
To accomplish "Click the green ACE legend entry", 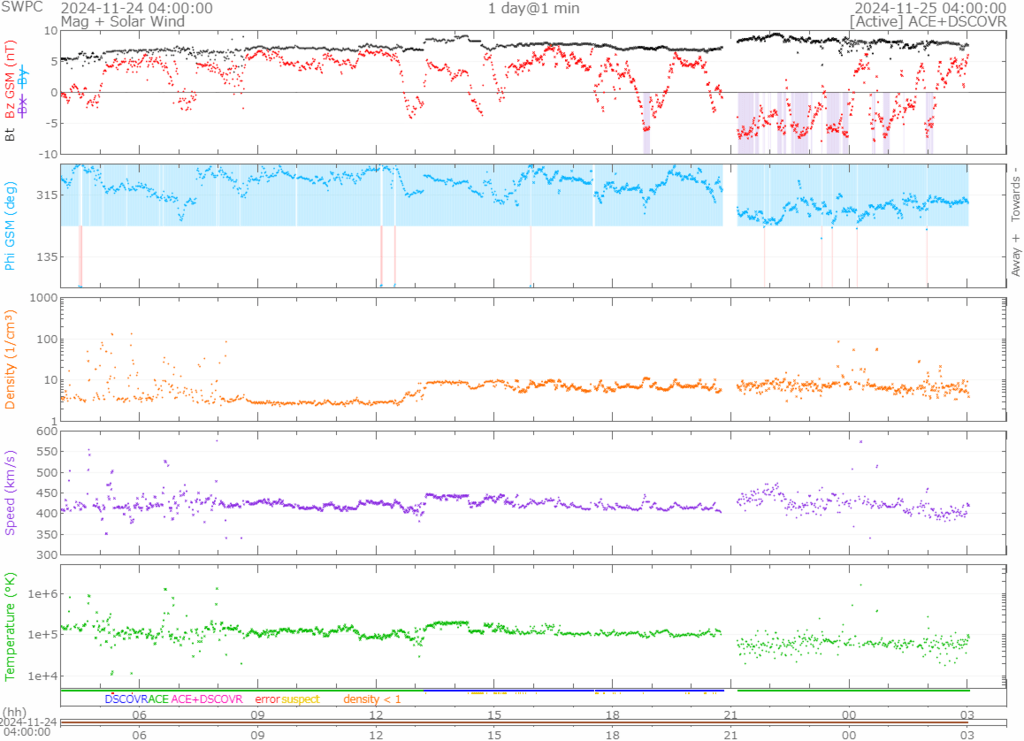I will pos(158,699).
